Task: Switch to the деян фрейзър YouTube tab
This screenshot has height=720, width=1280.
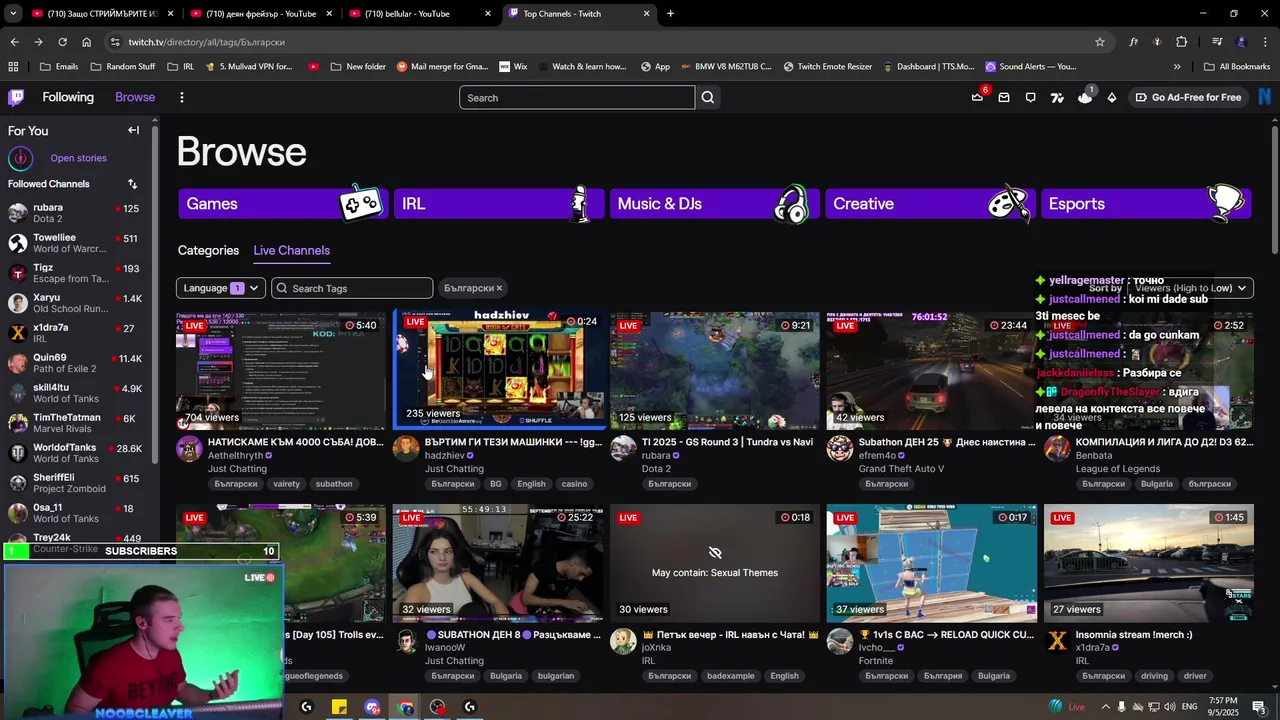Action: tap(261, 14)
